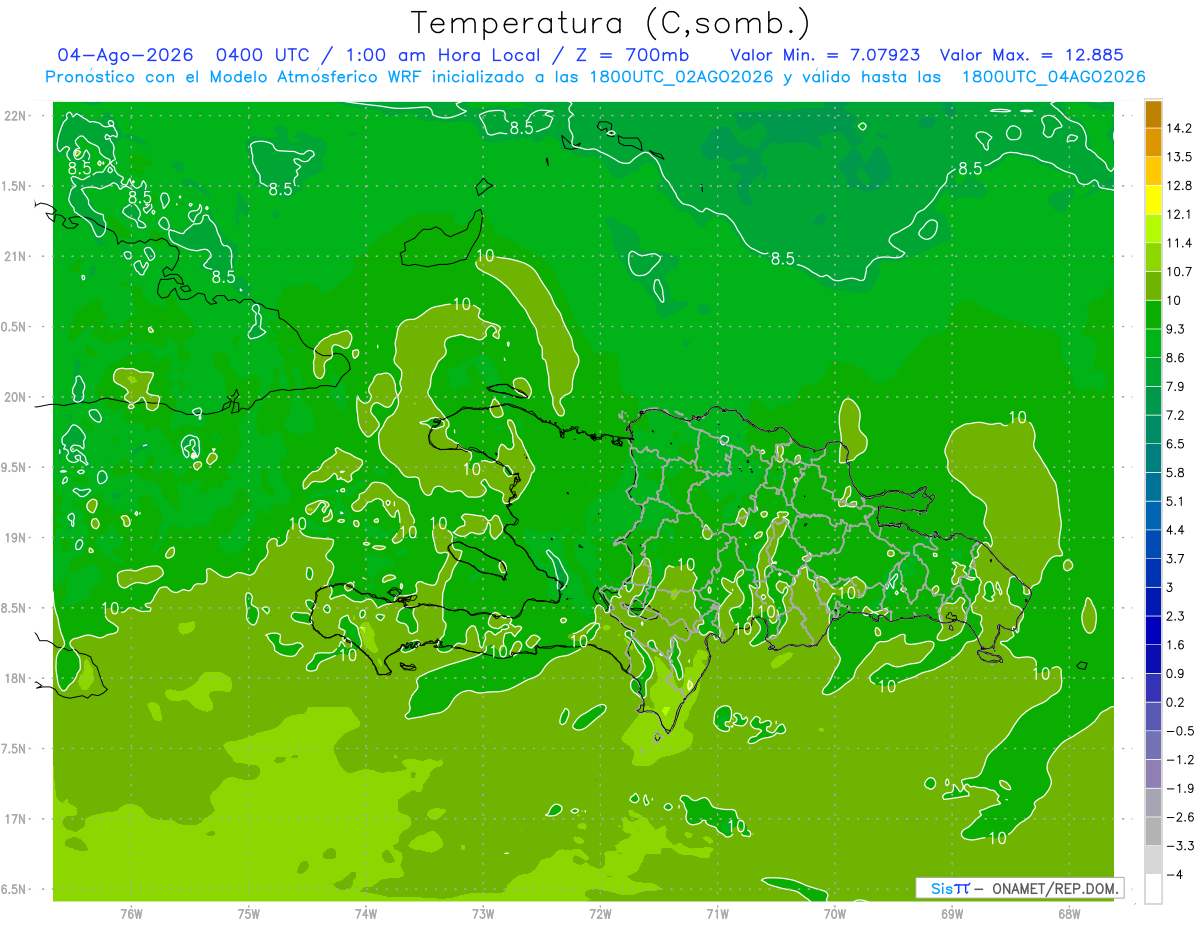Click the 14.2 colorbar value
1200x927 pixels.
click(x=1179, y=128)
